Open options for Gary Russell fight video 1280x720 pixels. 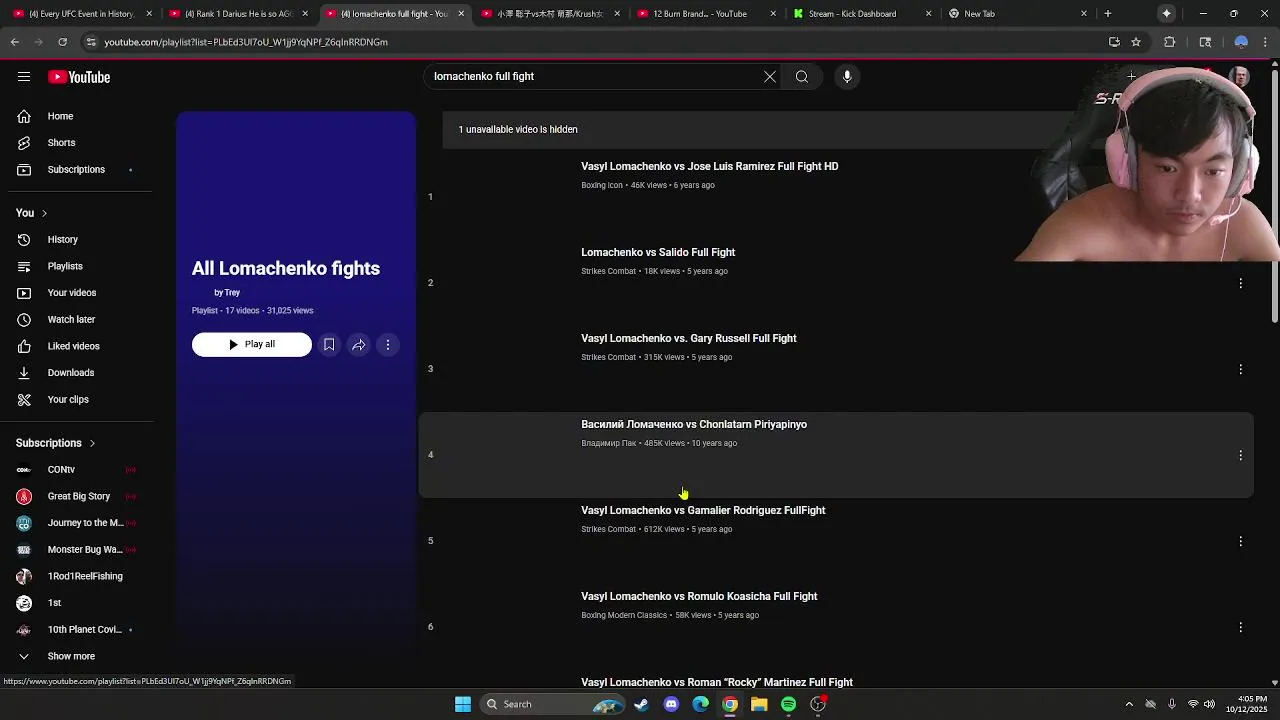point(1240,369)
